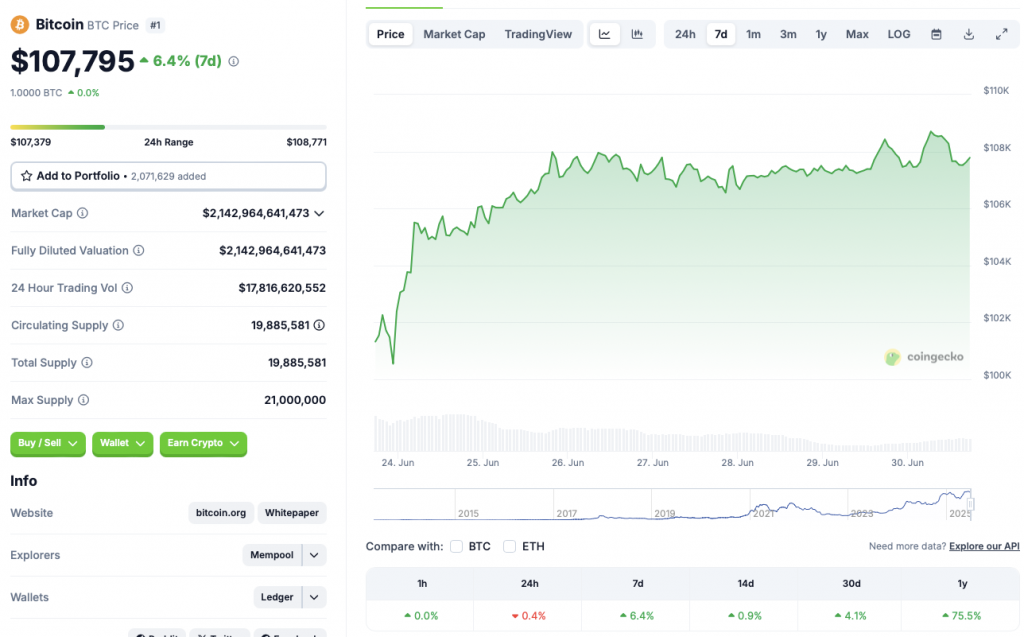Enable BTC comparison checkbox
Image resolution: width=1024 pixels, height=637 pixels.
pyautogui.click(x=456, y=546)
